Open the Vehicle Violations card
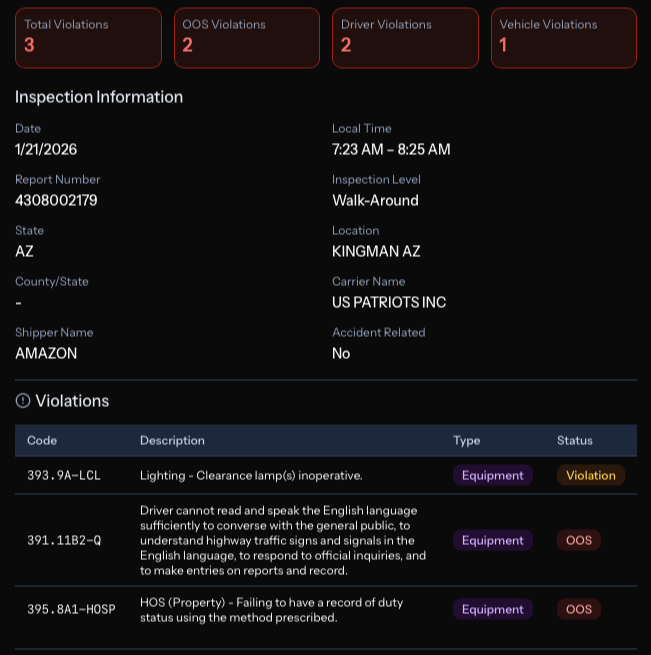 [564, 38]
